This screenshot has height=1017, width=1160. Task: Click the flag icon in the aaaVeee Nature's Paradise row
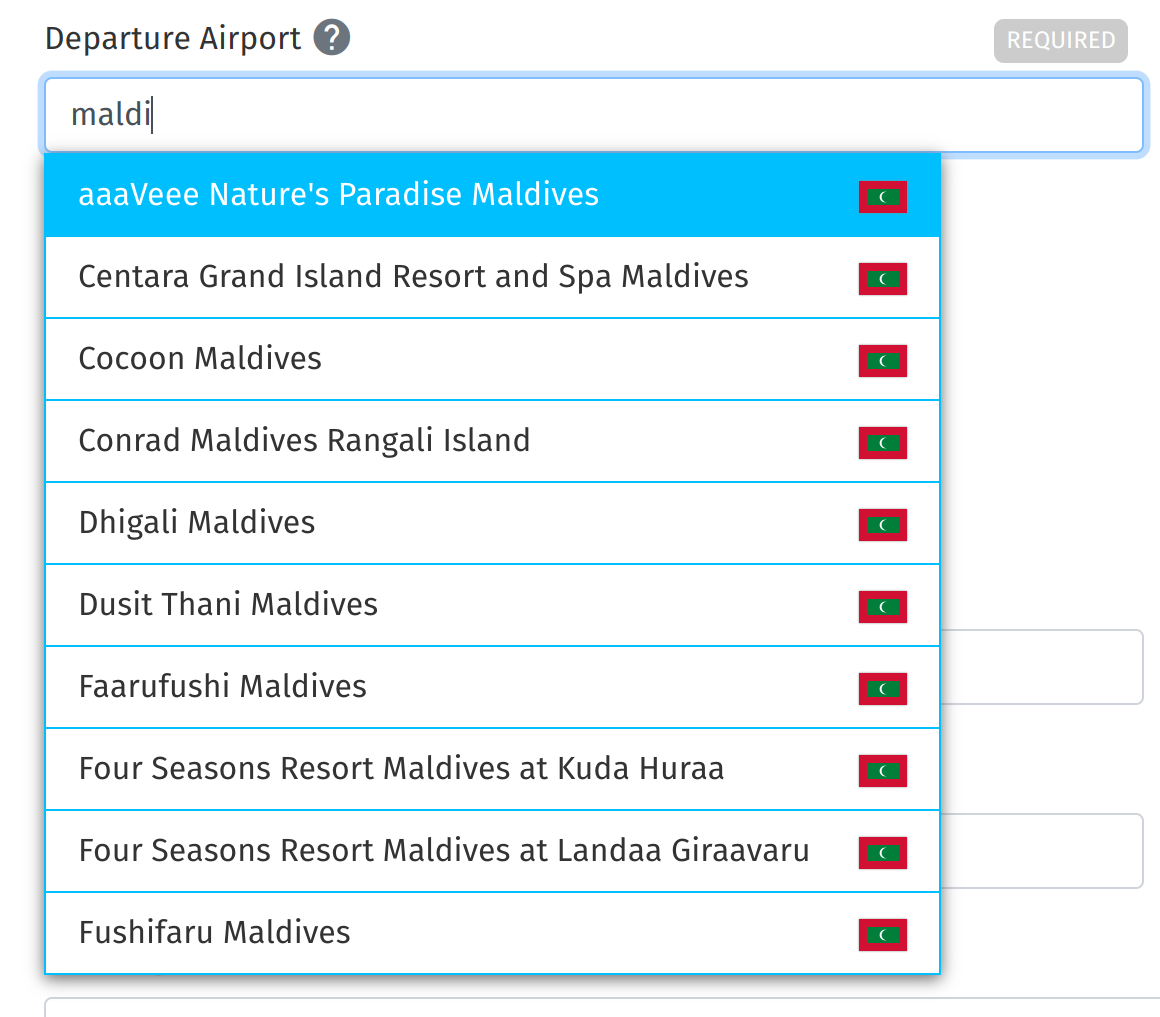pyautogui.click(x=883, y=197)
